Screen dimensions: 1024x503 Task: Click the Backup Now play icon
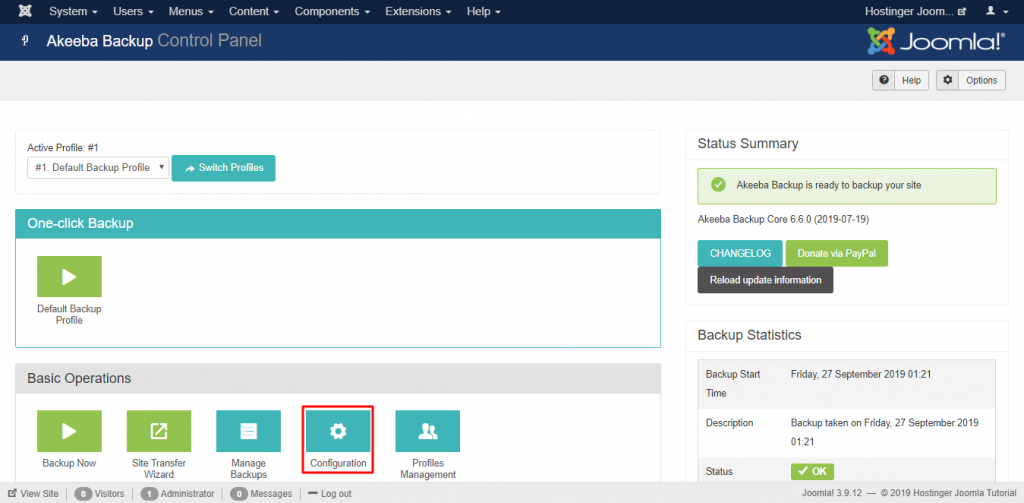pyautogui.click(x=69, y=431)
